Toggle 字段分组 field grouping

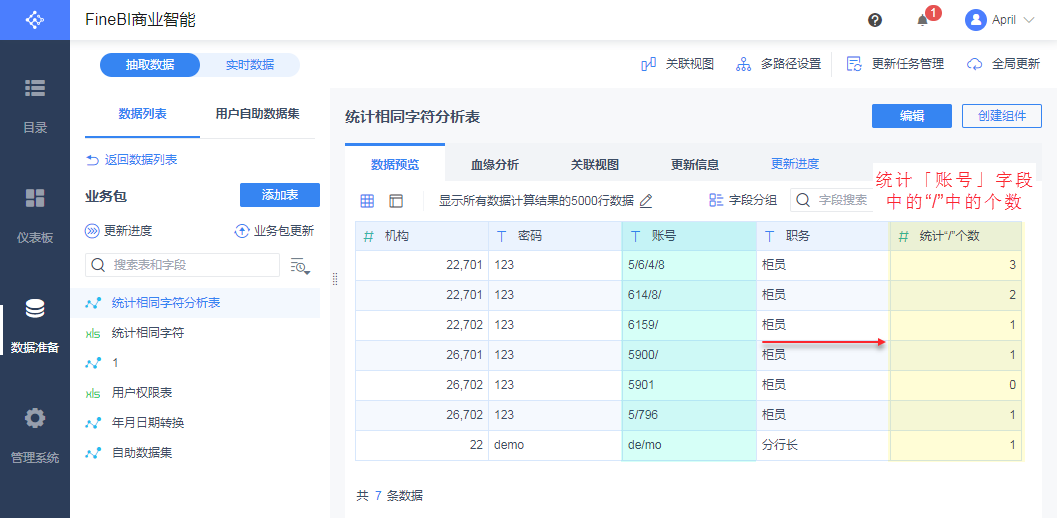(743, 200)
